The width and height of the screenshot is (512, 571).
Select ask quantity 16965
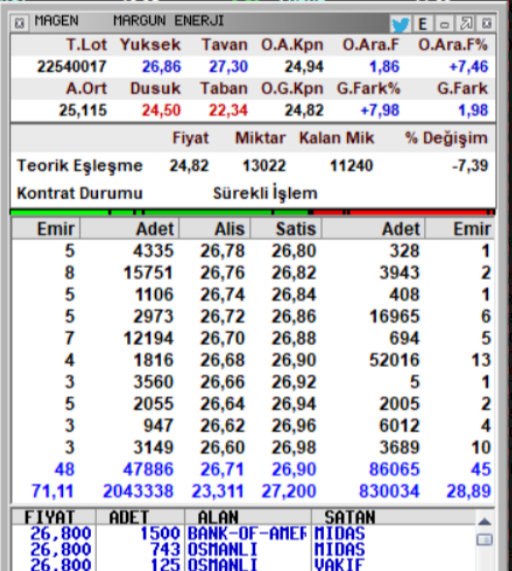(395, 316)
